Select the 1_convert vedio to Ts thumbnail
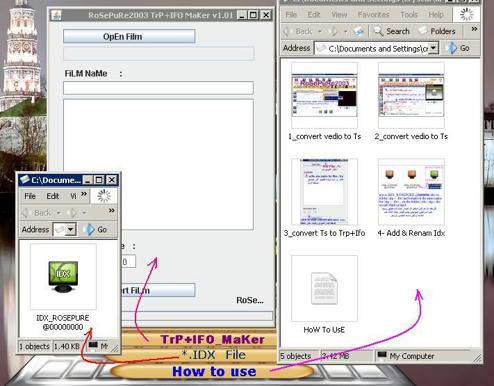 tap(324, 95)
